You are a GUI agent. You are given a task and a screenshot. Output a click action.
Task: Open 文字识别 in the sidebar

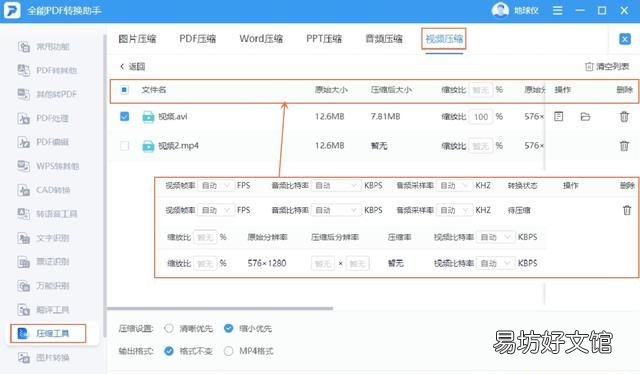point(44,238)
